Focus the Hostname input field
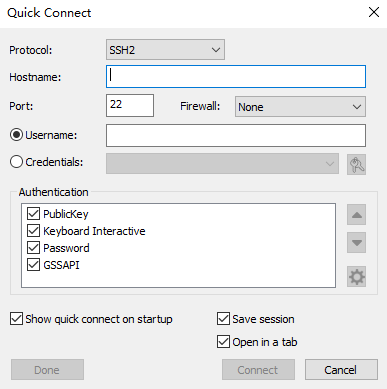The height and width of the screenshot is (389, 387). pos(236,77)
